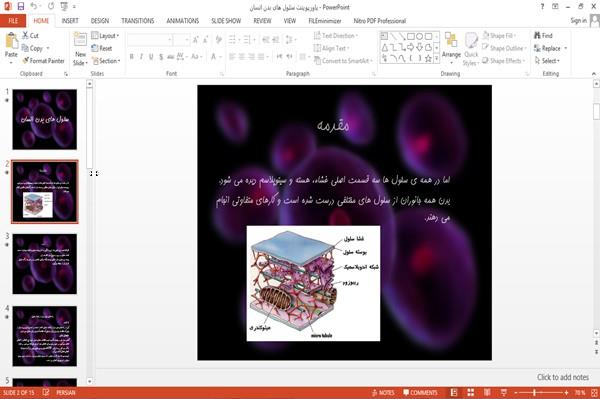The width and height of the screenshot is (600, 399).
Task: Switch to Normal view icon in status bar
Action: coord(454,392)
